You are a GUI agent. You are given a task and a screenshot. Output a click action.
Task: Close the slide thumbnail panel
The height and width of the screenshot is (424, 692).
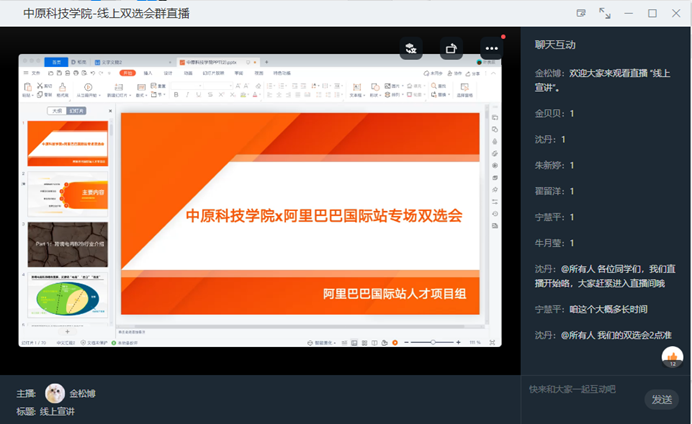click(x=110, y=111)
